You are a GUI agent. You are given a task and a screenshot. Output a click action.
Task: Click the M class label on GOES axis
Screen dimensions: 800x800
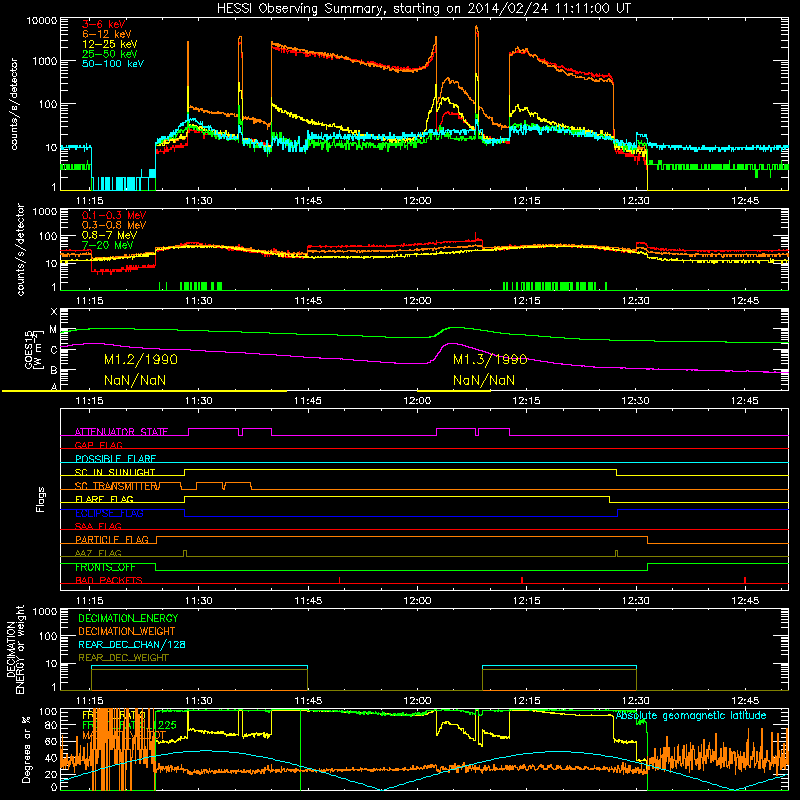(x=53, y=330)
